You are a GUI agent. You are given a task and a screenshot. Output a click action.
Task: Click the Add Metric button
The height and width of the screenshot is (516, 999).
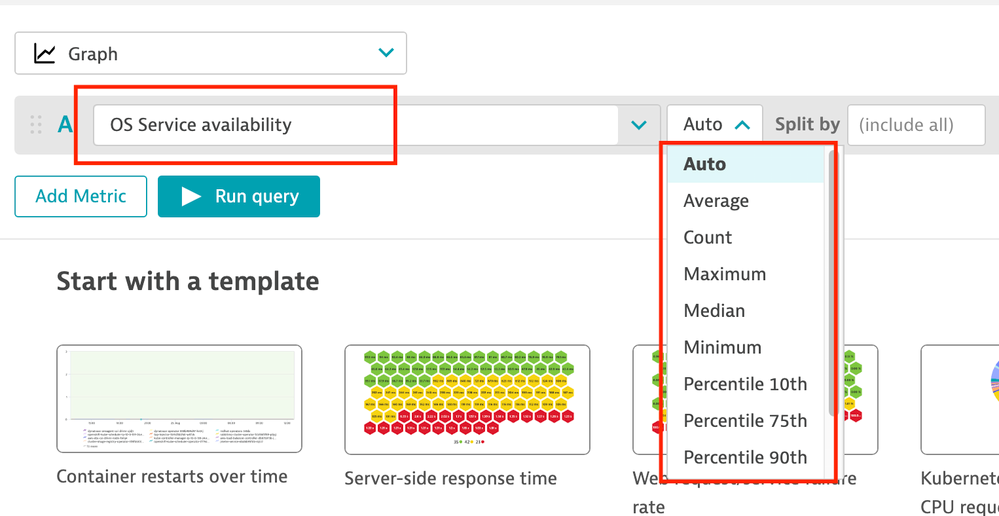coord(81,197)
